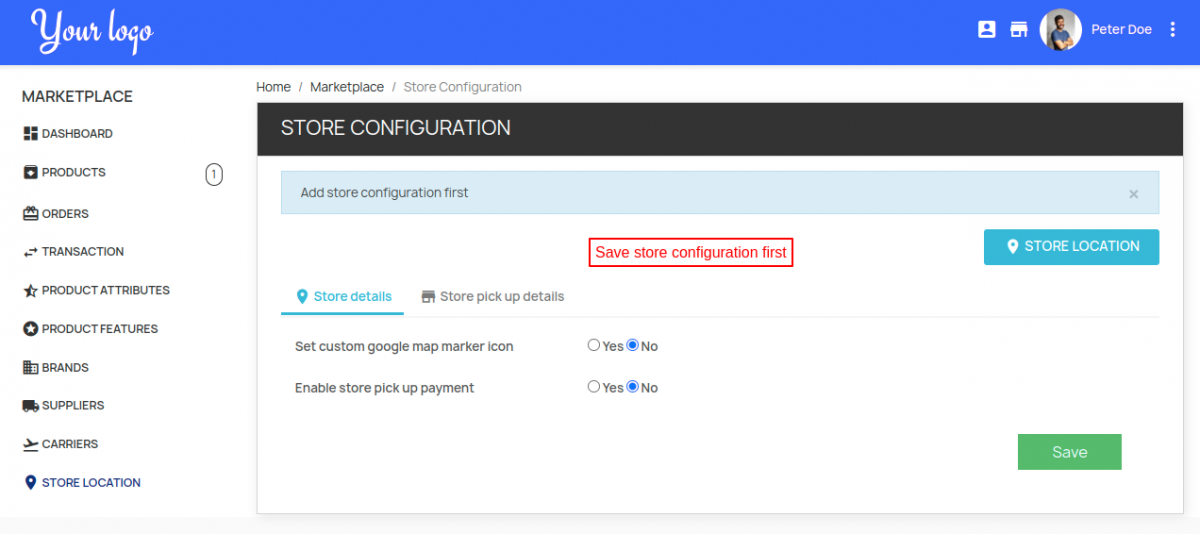Select Yes for store pick up payment
1200x534 pixels.
[594, 386]
